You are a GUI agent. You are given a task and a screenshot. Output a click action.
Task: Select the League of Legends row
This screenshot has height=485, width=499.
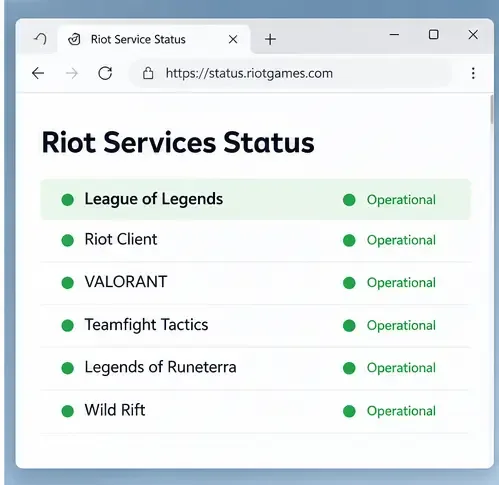(x=255, y=199)
